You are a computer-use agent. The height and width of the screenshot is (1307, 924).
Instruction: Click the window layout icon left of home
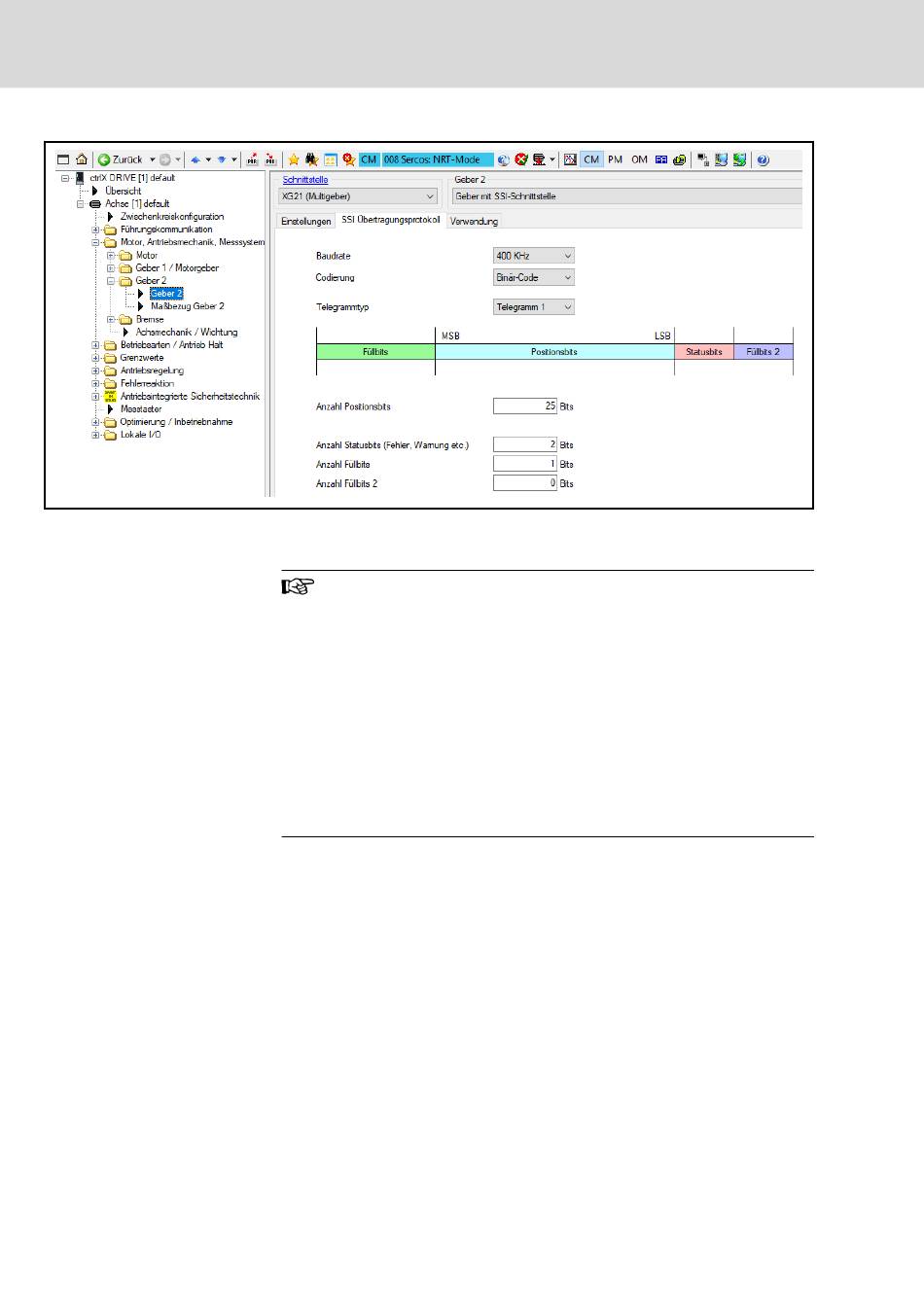coord(63,159)
